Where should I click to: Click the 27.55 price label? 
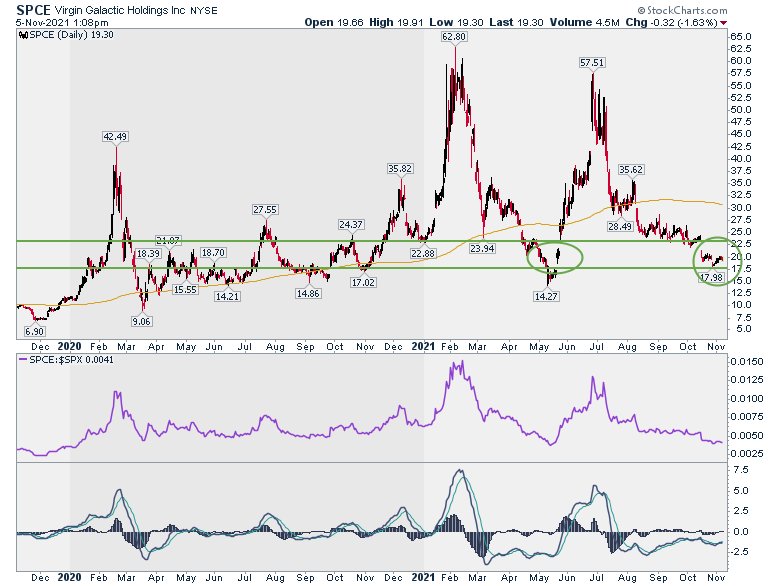point(265,210)
